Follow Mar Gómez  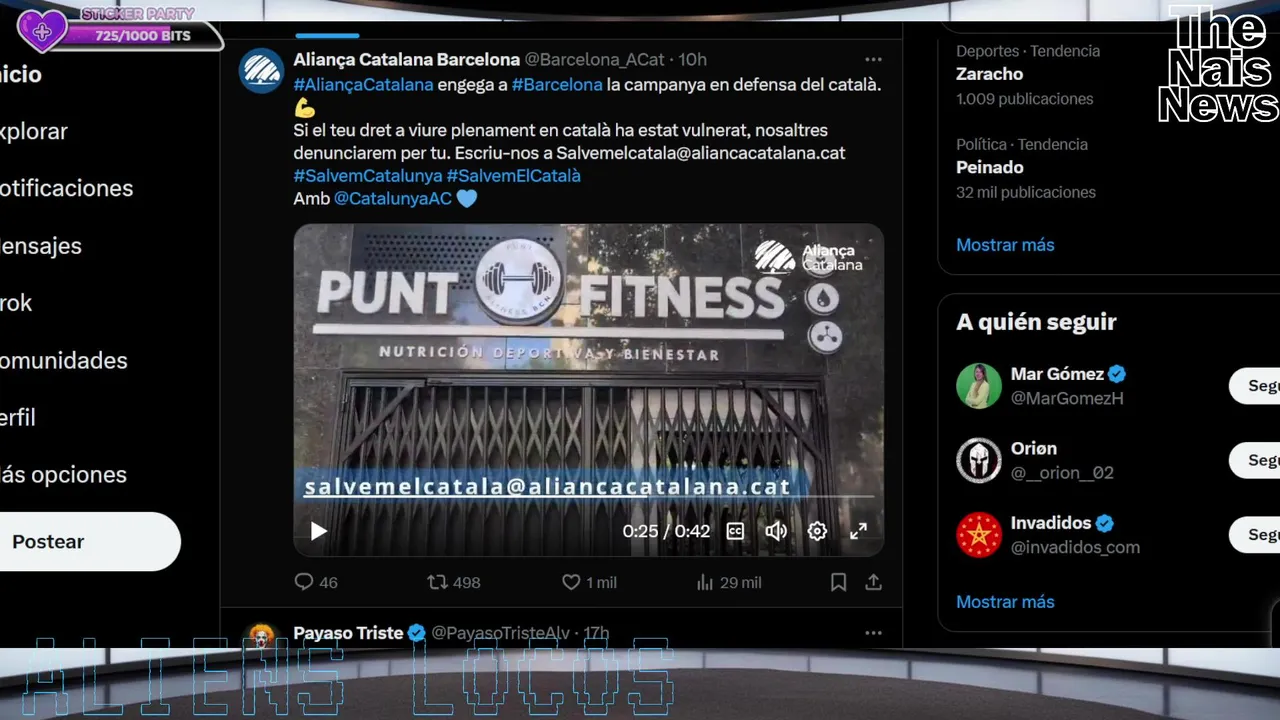click(x=1255, y=386)
